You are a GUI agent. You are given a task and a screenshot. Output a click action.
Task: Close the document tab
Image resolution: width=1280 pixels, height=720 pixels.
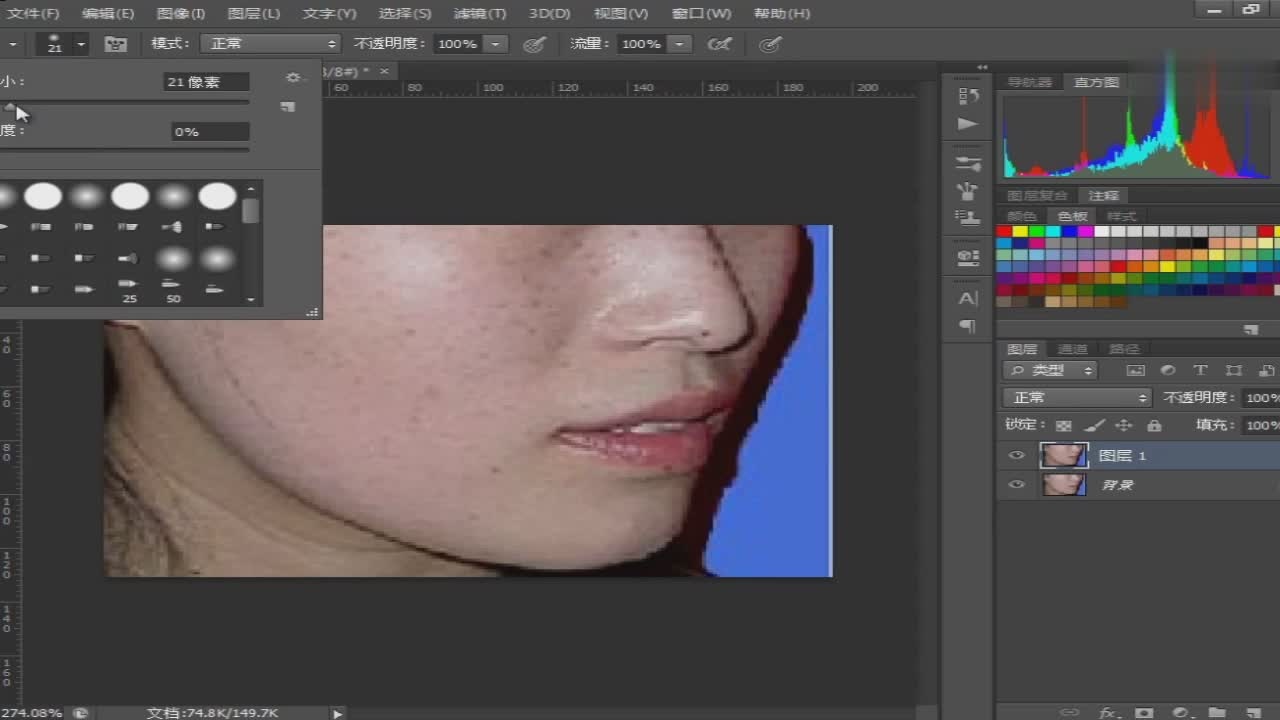click(384, 71)
